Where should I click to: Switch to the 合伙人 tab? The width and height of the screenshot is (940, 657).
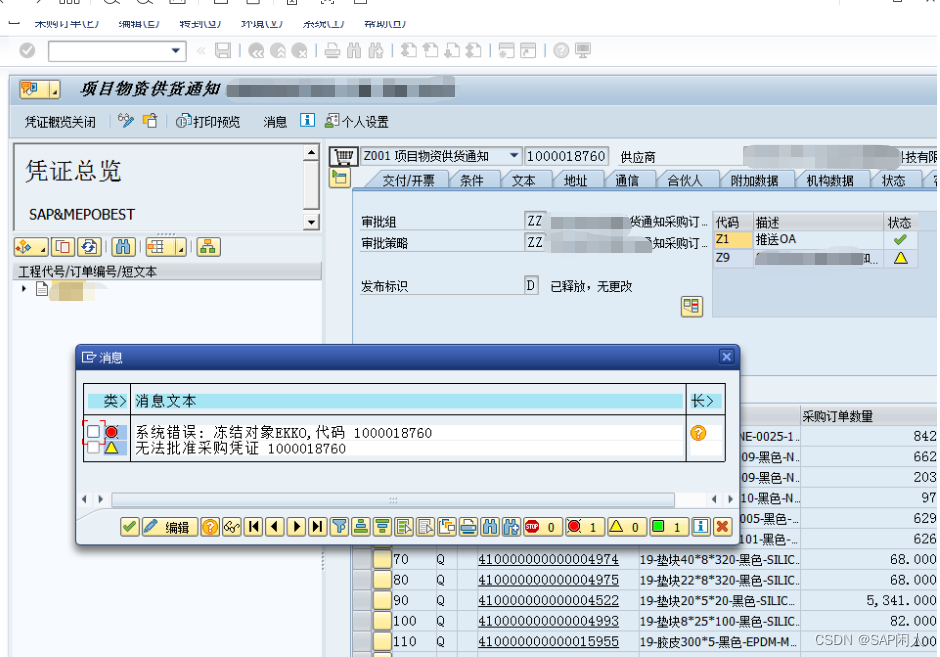(685, 180)
